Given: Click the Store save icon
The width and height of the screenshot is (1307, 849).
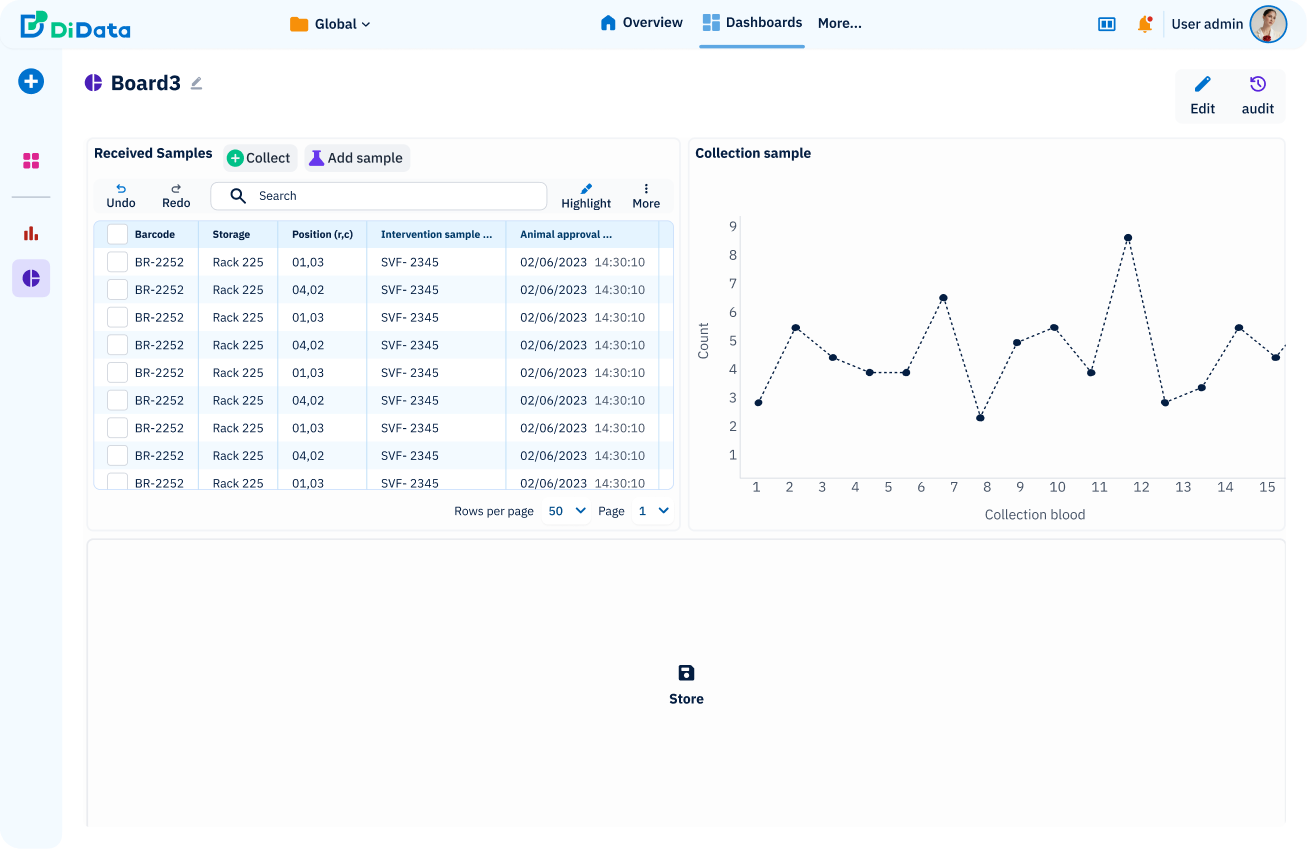Looking at the screenshot, I should [x=686, y=674].
